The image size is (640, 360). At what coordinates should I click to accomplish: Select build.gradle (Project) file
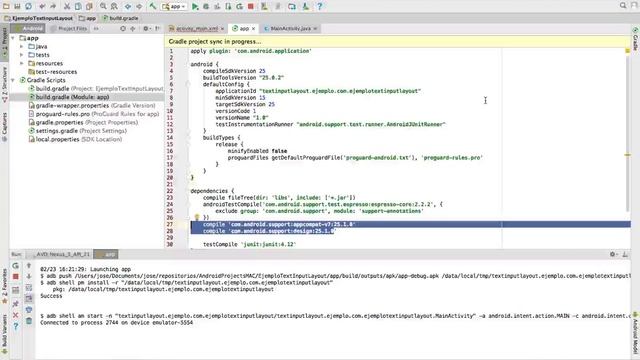(96, 89)
